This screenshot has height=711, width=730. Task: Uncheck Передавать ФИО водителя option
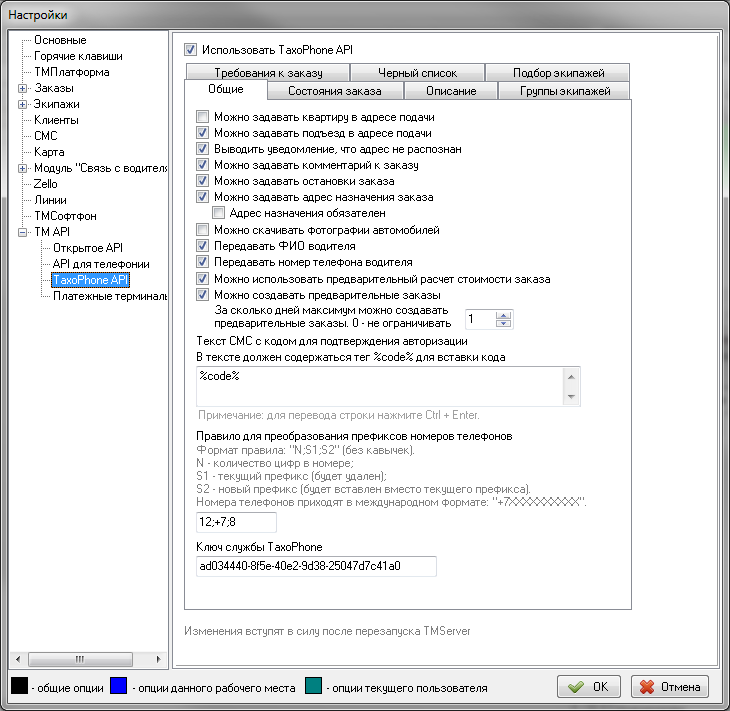click(x=204, y=246)
